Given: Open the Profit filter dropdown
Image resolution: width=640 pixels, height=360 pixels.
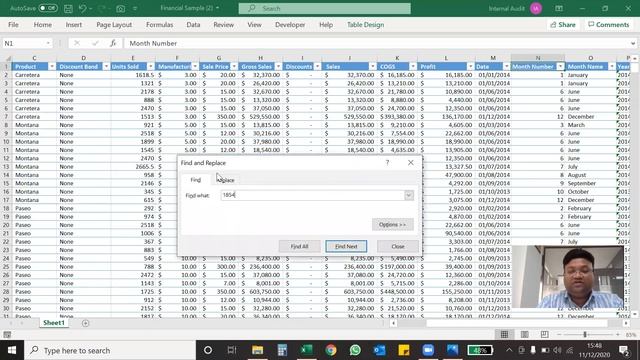Looking at the screenshot, I should click(470, 67).
